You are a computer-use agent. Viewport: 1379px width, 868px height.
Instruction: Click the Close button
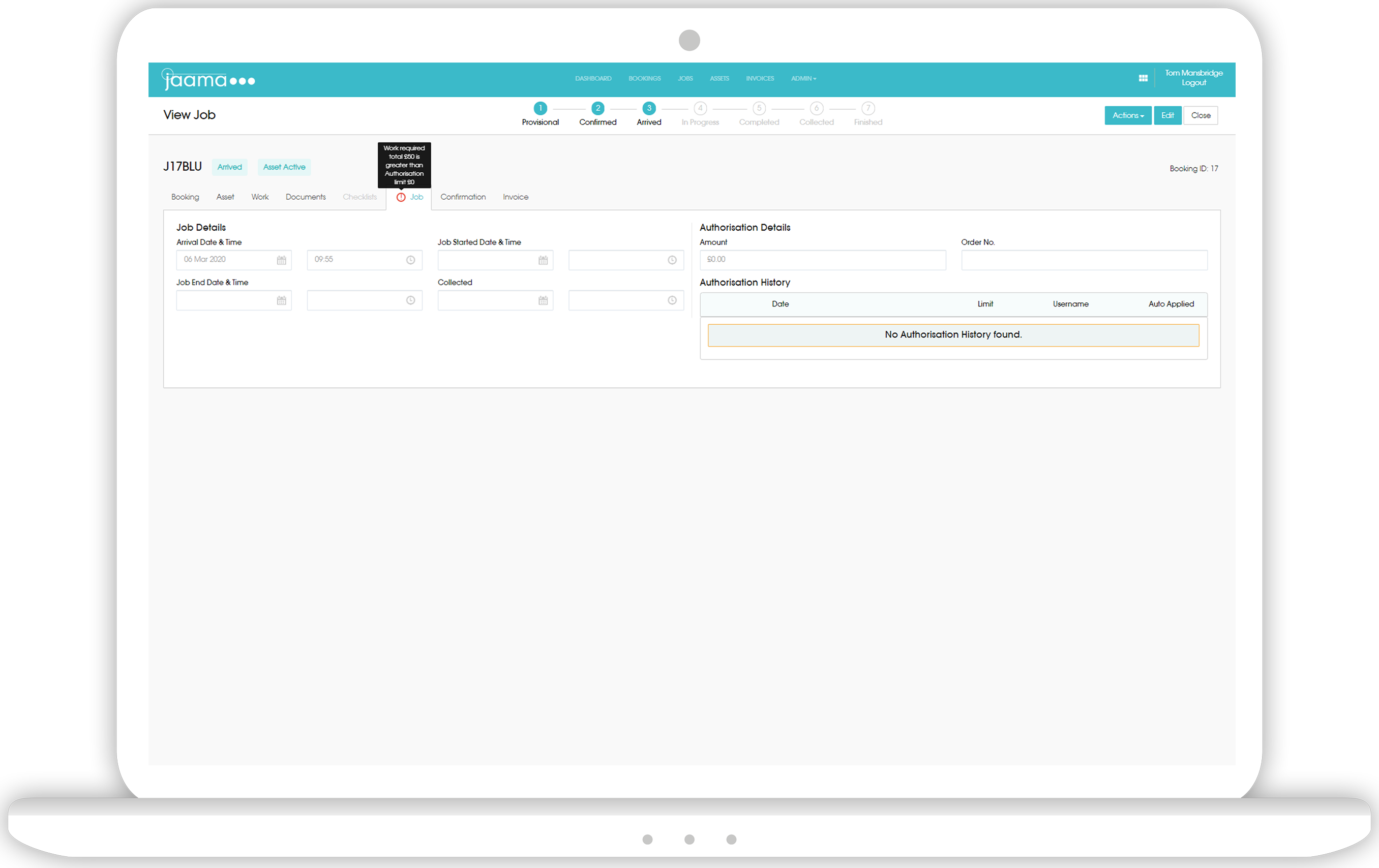1200,115
